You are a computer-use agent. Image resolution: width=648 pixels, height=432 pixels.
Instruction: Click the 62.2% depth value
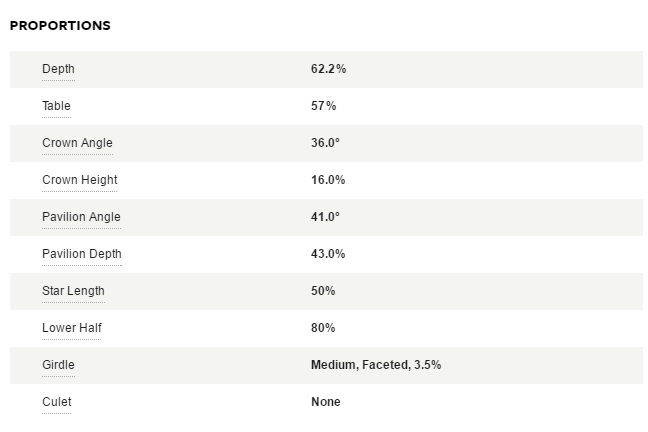328,69
